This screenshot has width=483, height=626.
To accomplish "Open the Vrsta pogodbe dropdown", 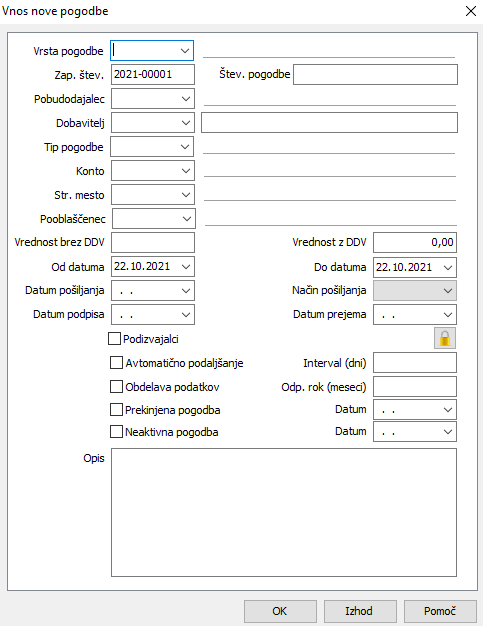I will (184, 51).
